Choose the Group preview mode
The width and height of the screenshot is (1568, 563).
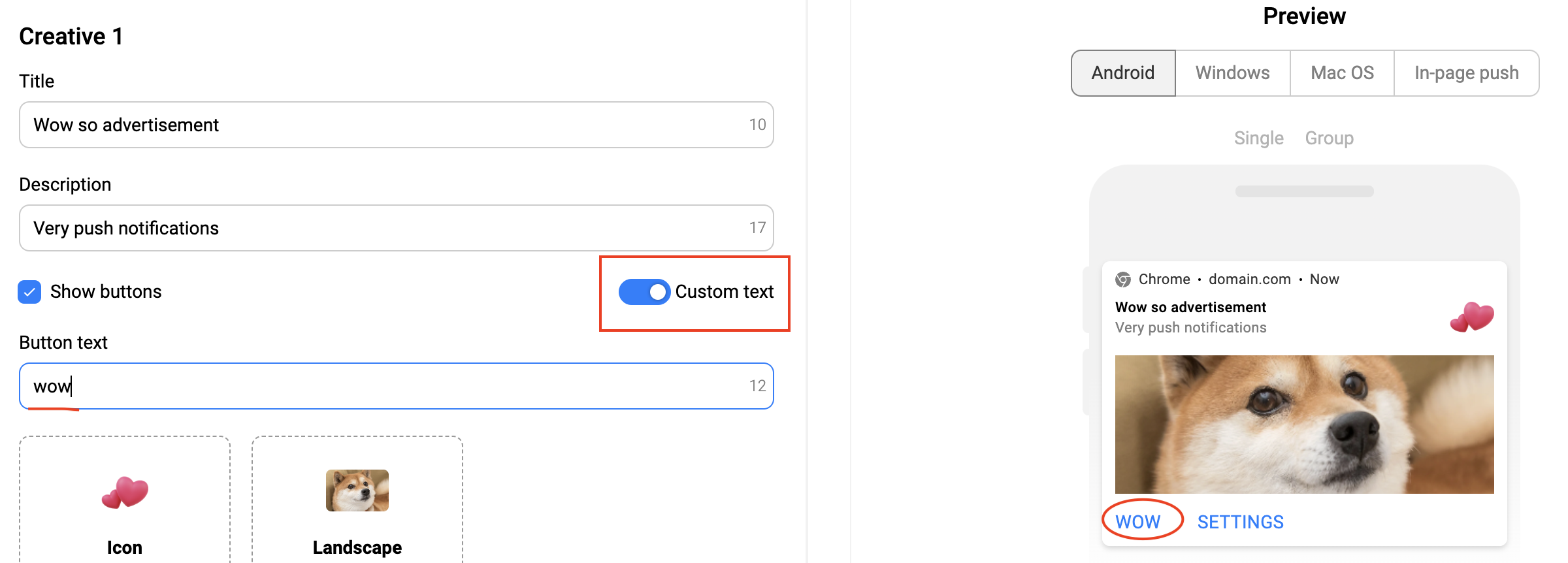1329,138
